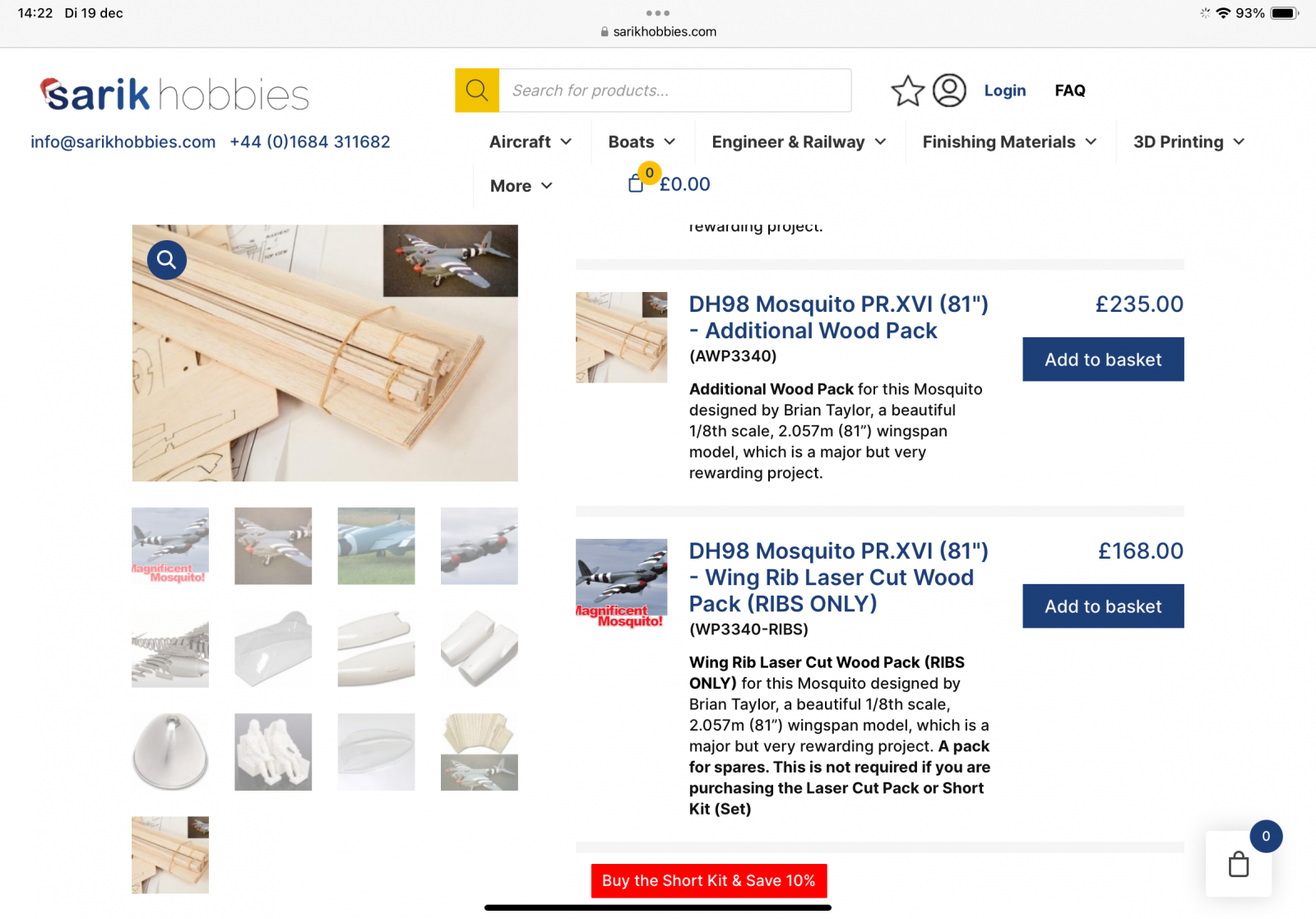Screen dimensions: 1316x919
Task: Expand the Finishing Materials menu
Action: click(1009, 142)
